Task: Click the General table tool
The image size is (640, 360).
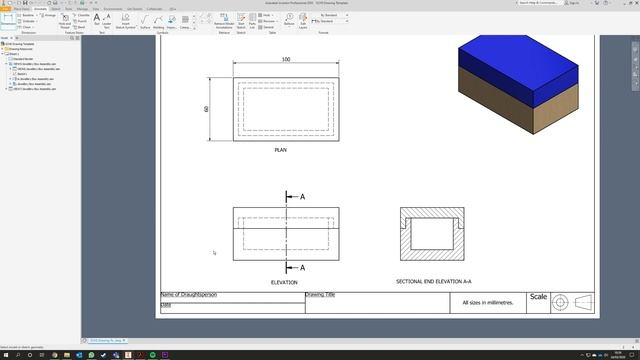Action: point(267,27)
